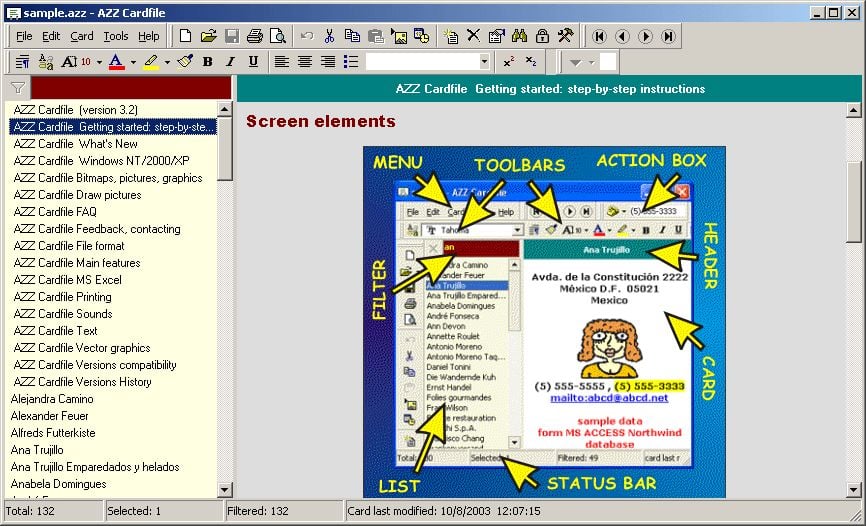Click the card list scroll-up arrow
Screen dimensions: 866x526
[x=225, y=109]
